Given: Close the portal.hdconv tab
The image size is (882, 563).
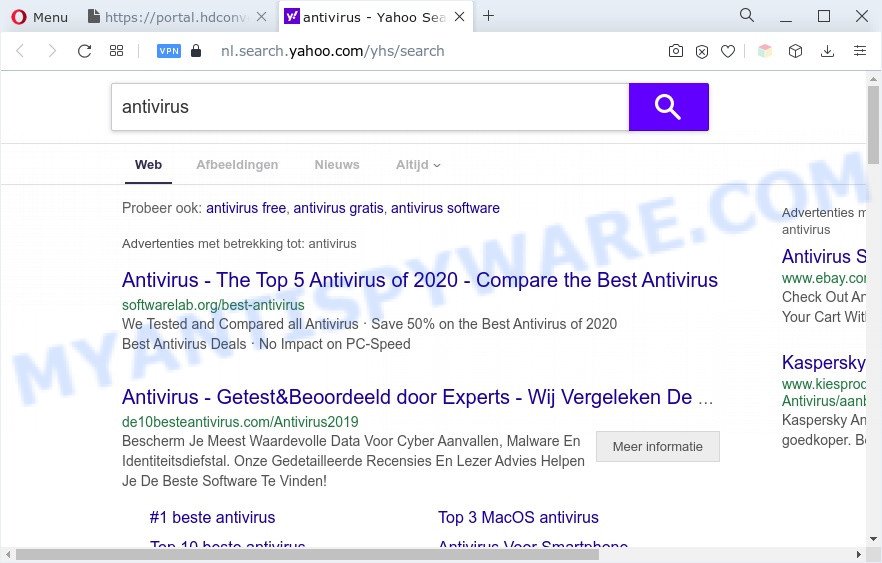Looking at the screenshot, I should tap(262, 17).
